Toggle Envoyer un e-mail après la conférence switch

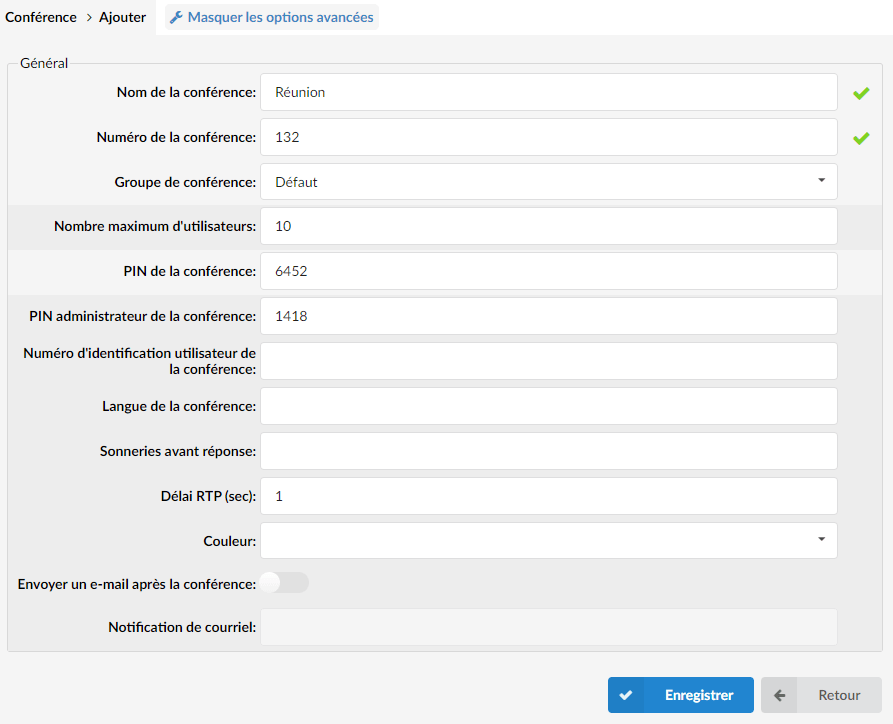[x=284, y=583]
